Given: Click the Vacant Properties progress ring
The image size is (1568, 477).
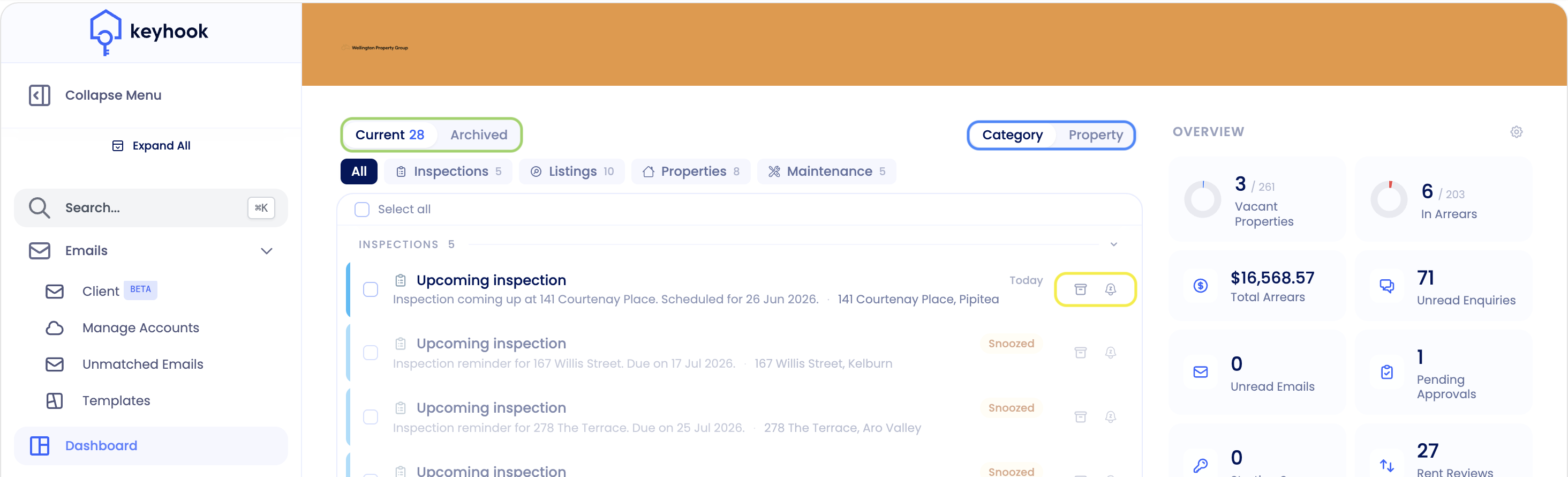Looking at the screenshot, I should [1202, 199].
